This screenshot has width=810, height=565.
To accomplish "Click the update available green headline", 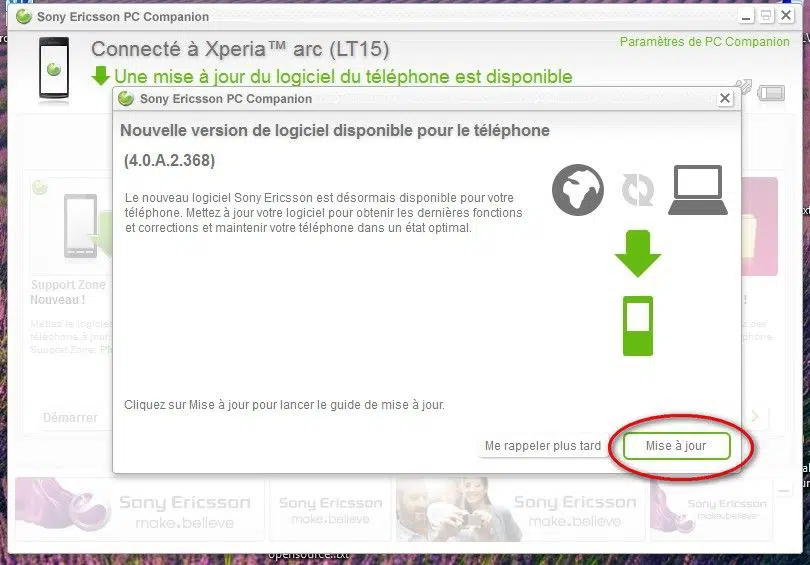I will click(343, 77).
